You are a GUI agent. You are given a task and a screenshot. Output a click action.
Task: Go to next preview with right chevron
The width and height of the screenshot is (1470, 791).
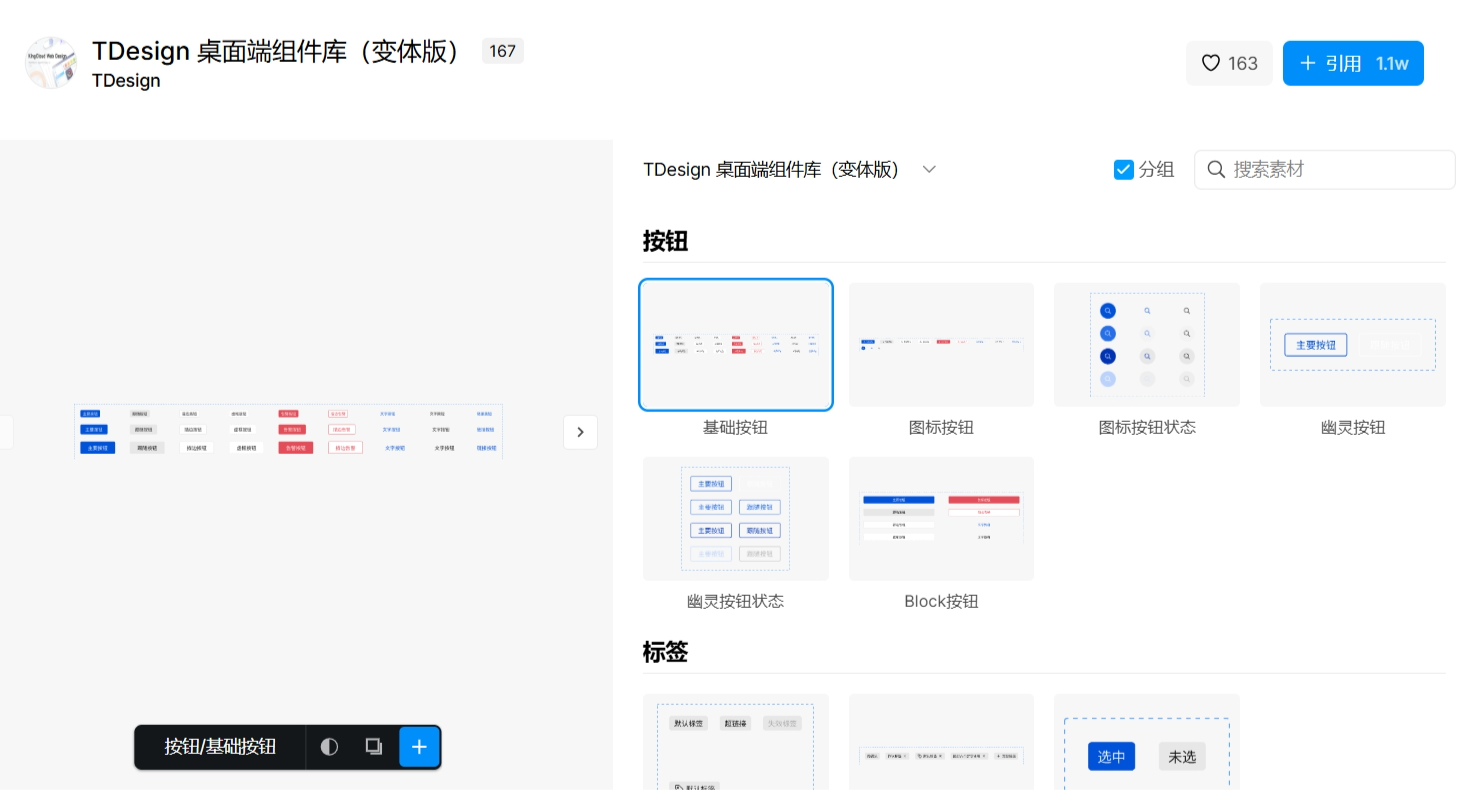[x=580, y=432]
